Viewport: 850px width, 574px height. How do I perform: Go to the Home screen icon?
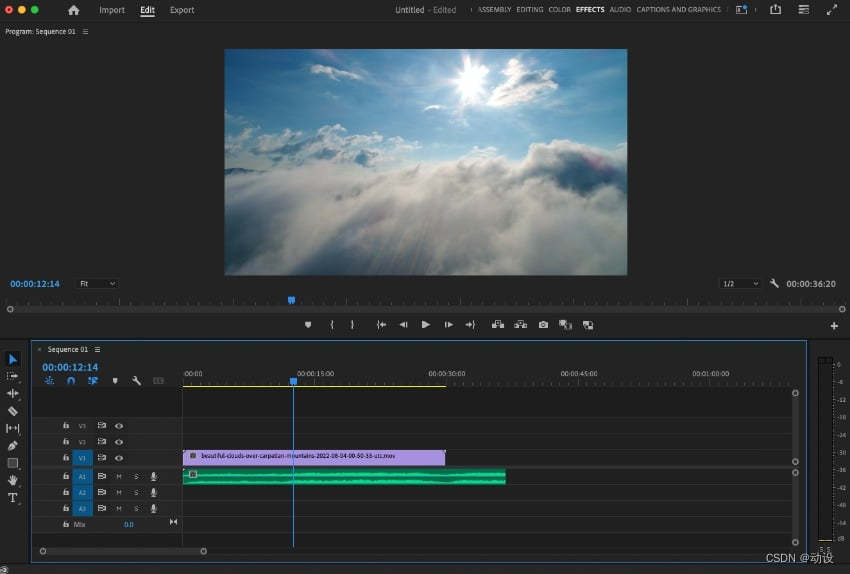tap(73, 10)
